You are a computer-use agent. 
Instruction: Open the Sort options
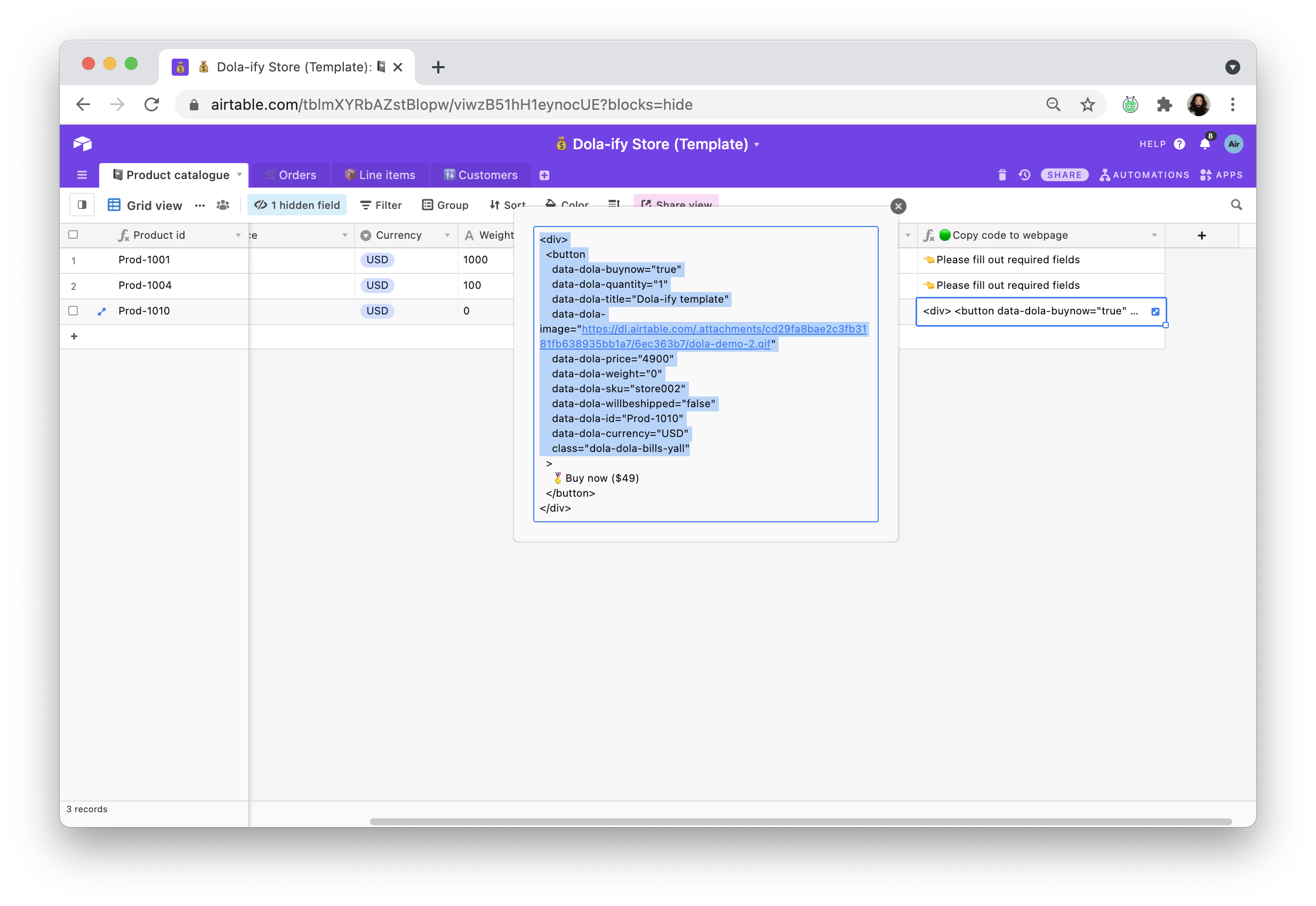tap(507, 205)
